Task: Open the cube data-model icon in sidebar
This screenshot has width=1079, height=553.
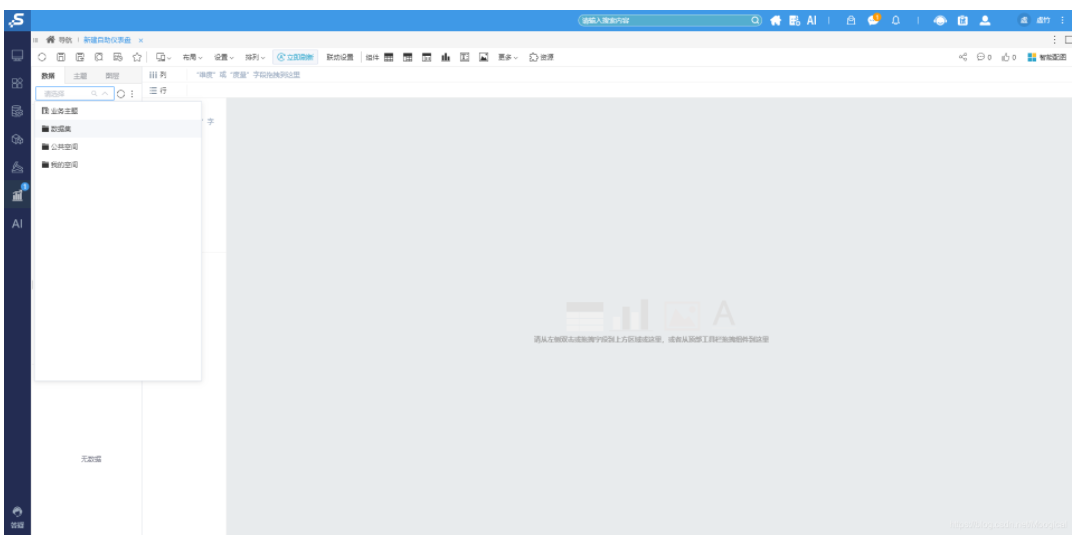Action: 17,140
